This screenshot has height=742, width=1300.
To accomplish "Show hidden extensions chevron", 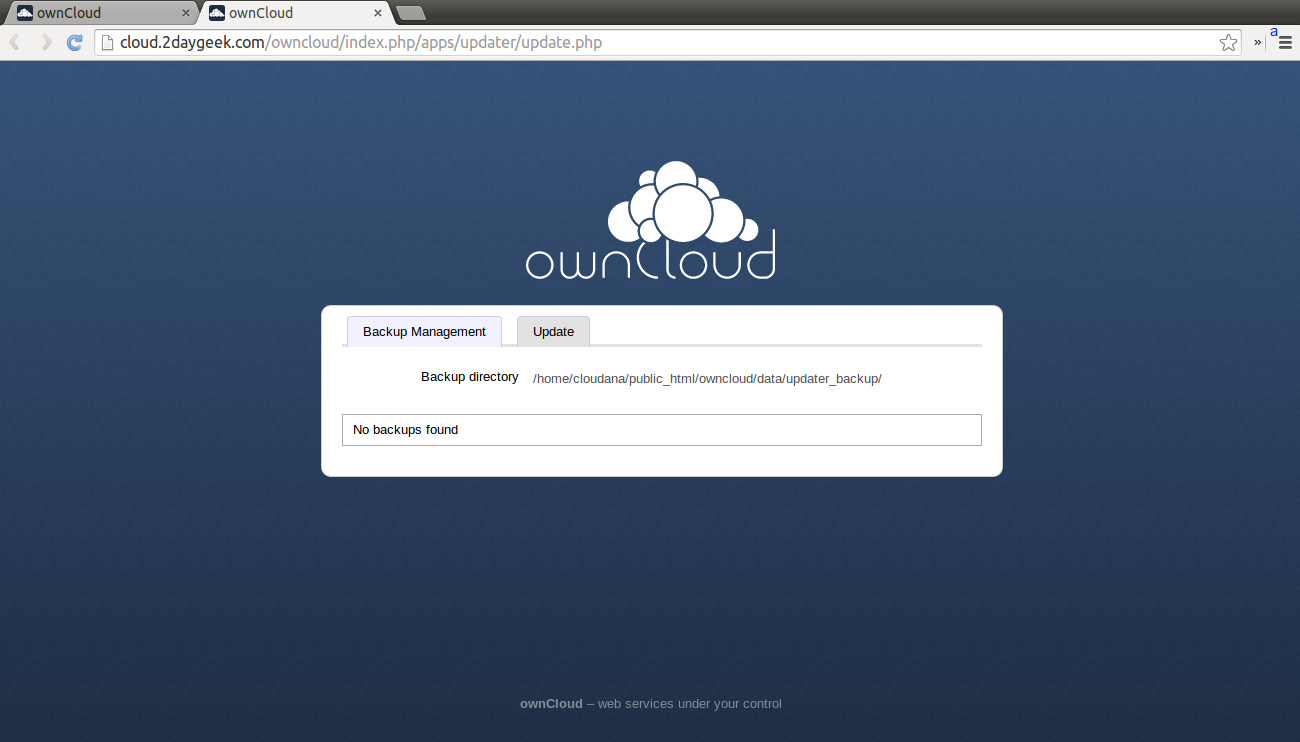I will (1257, 42).
